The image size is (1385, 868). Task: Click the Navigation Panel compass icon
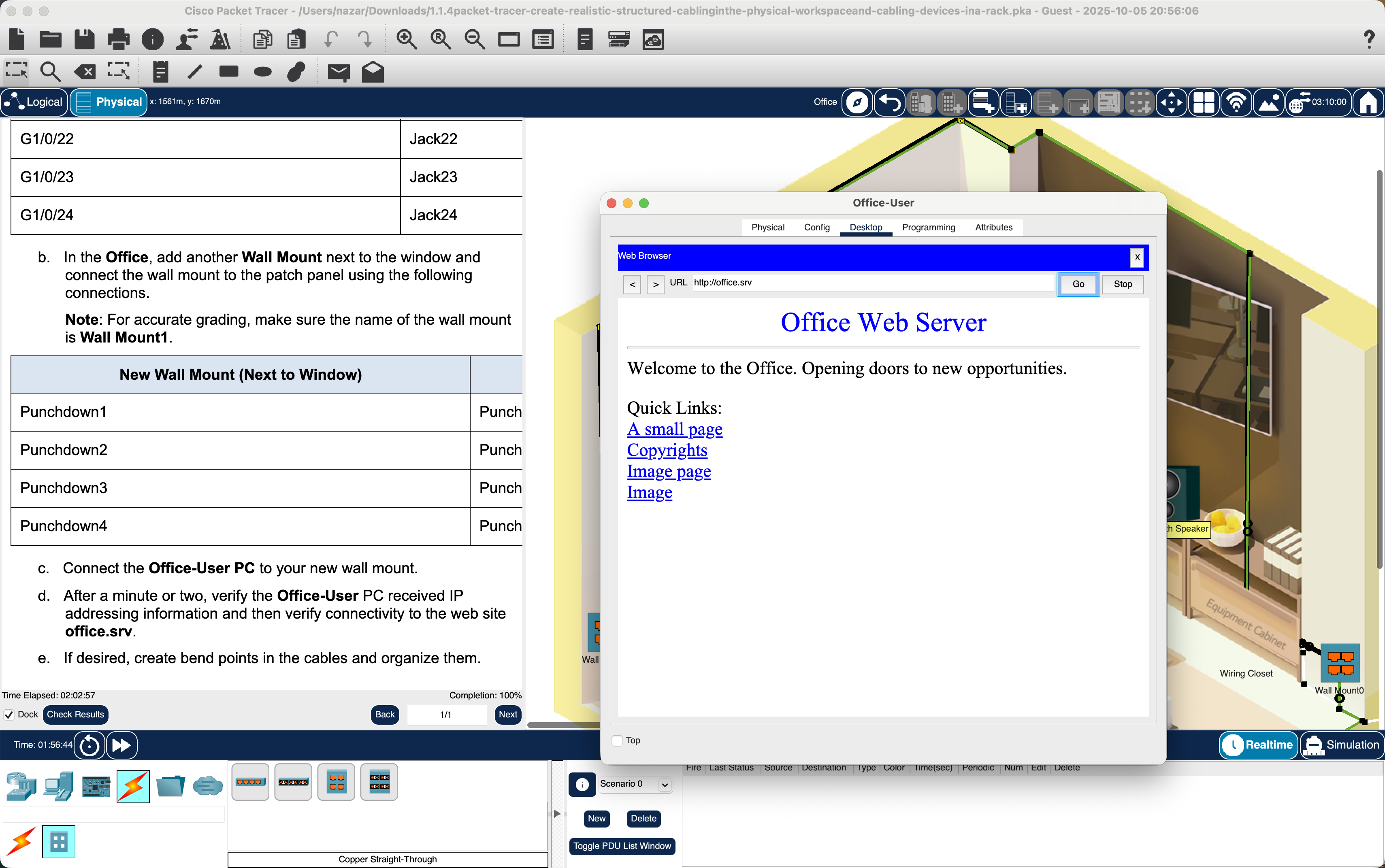point(857,102)
